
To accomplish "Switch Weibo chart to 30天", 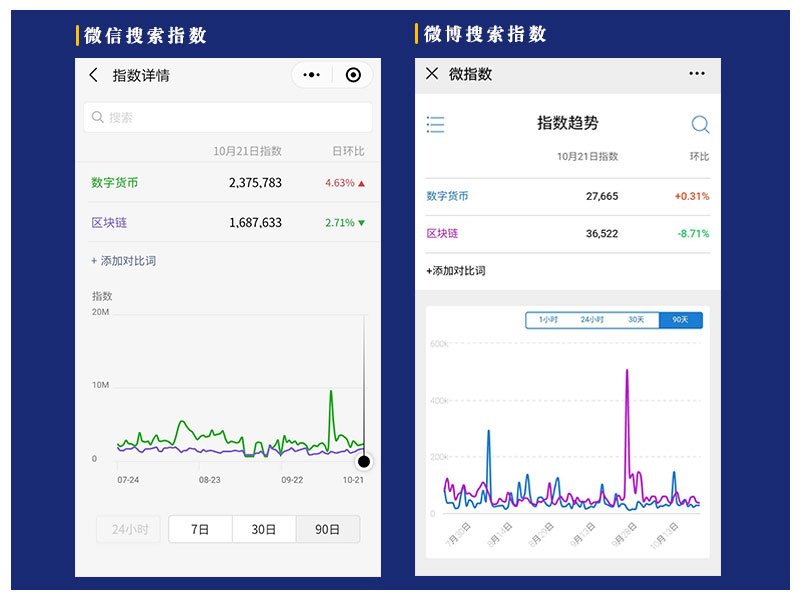I will pyautogui.click(x=636, y=320).
